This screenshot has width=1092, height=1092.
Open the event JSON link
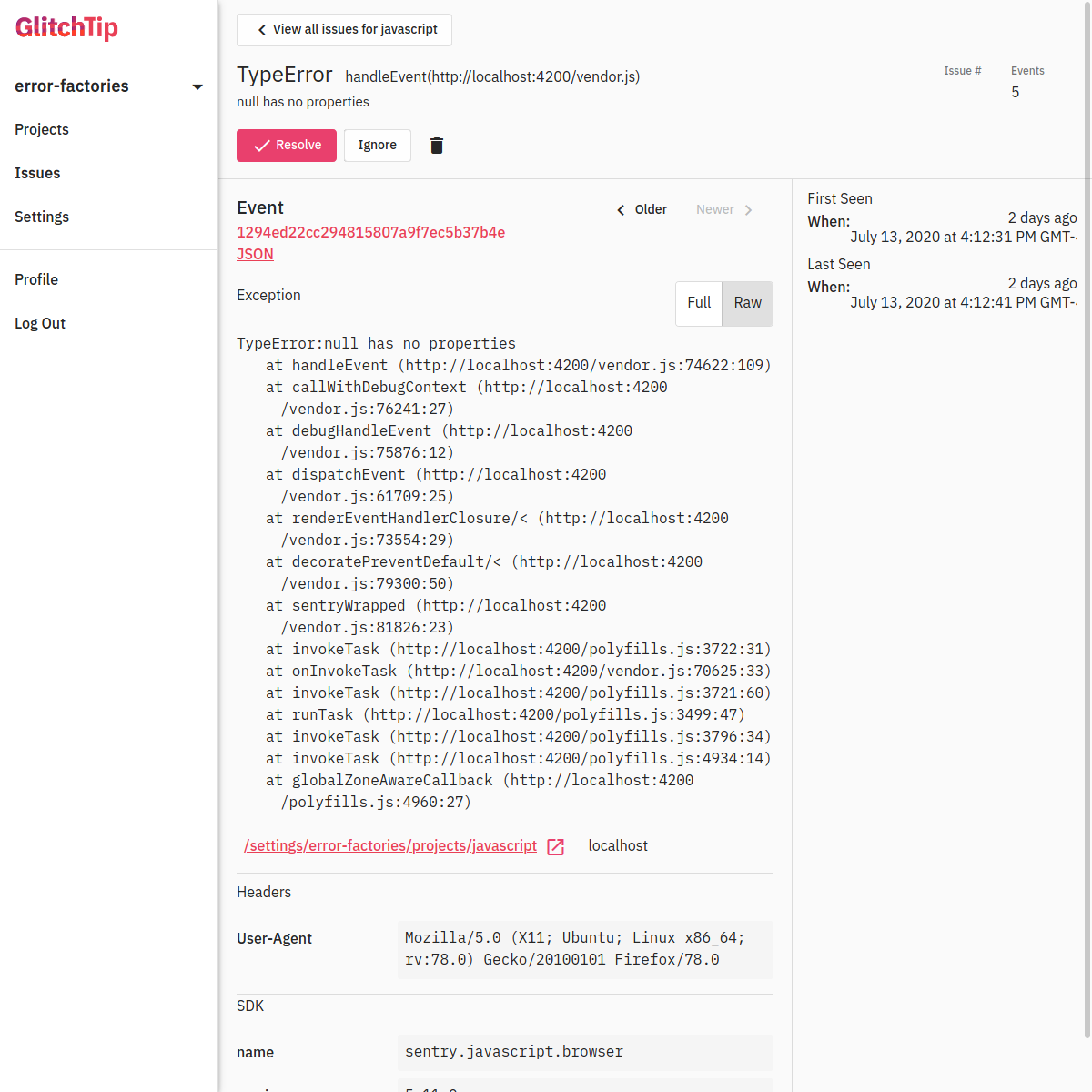255,254
